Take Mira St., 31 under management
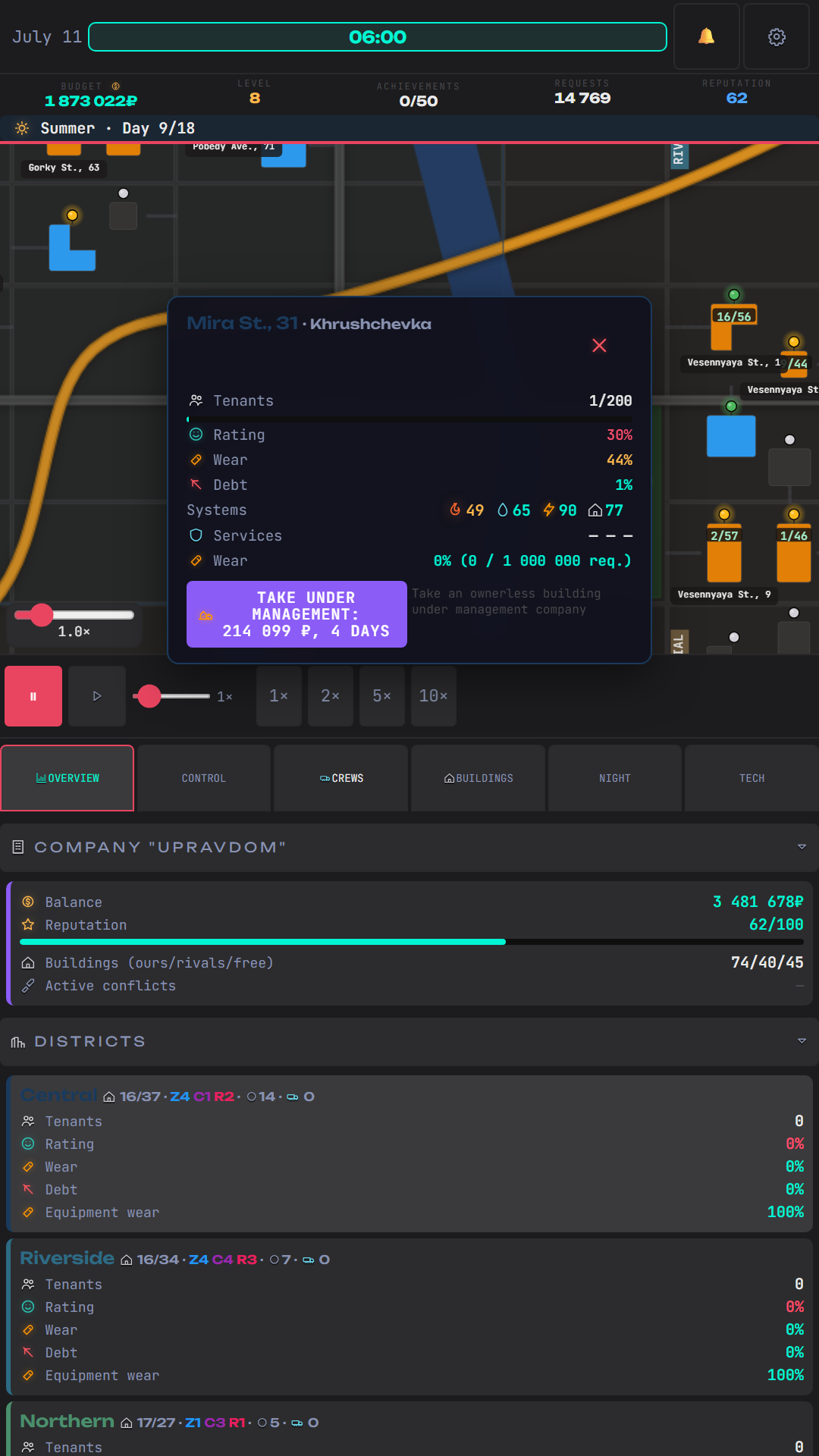Image resolution: width=819 pixels, height=1456 pixels. coord(297,614)
